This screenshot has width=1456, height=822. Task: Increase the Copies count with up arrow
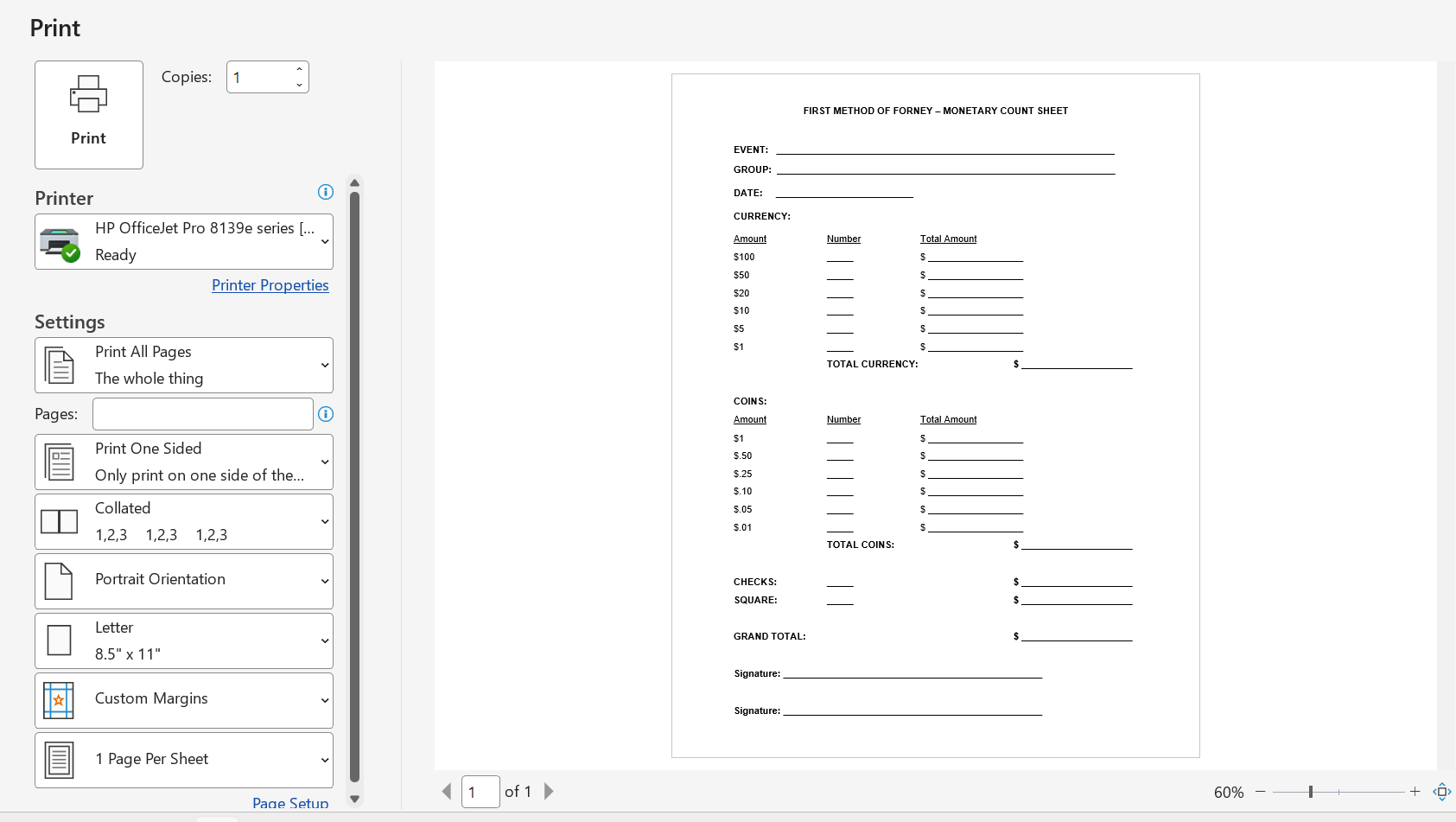point(299,69)
